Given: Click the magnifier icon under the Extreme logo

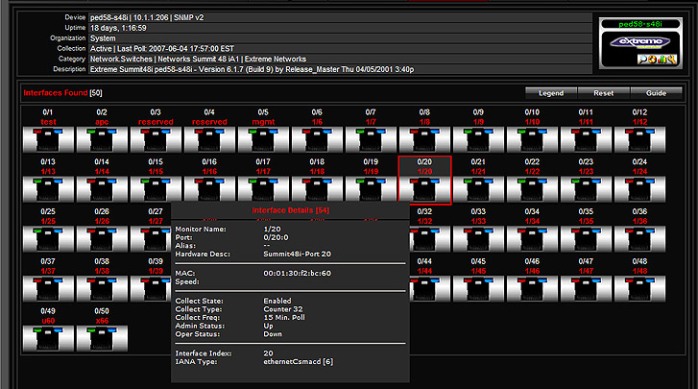Looking at the screenshot, I should (x=642, y=59).
